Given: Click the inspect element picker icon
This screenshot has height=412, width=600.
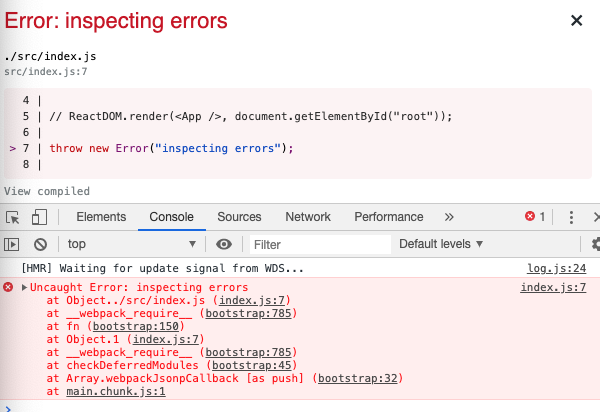Looking at the screenshot, I should (13, 217).
